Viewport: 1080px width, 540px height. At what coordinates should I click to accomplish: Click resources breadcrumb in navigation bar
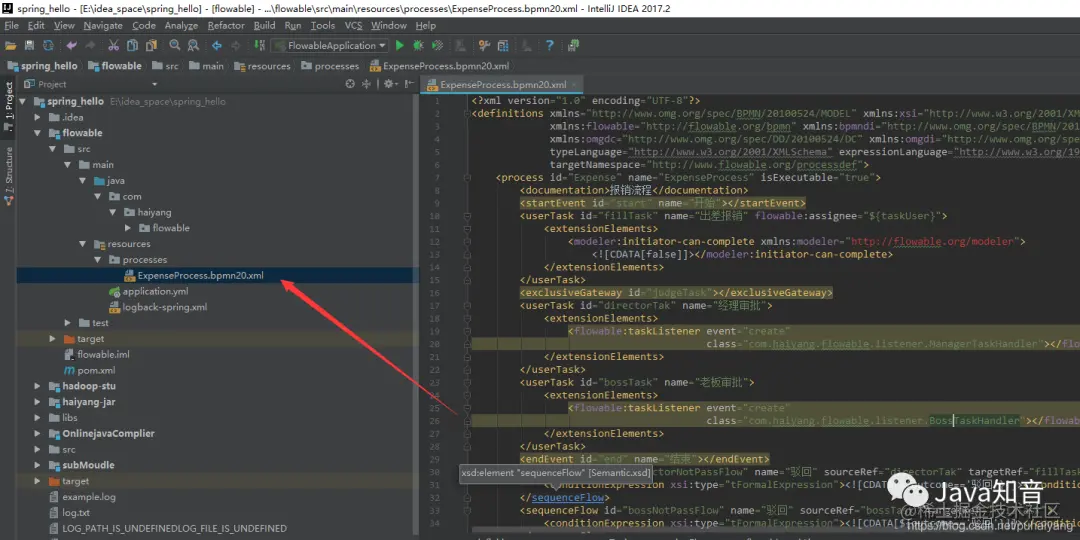pos(262,66)
